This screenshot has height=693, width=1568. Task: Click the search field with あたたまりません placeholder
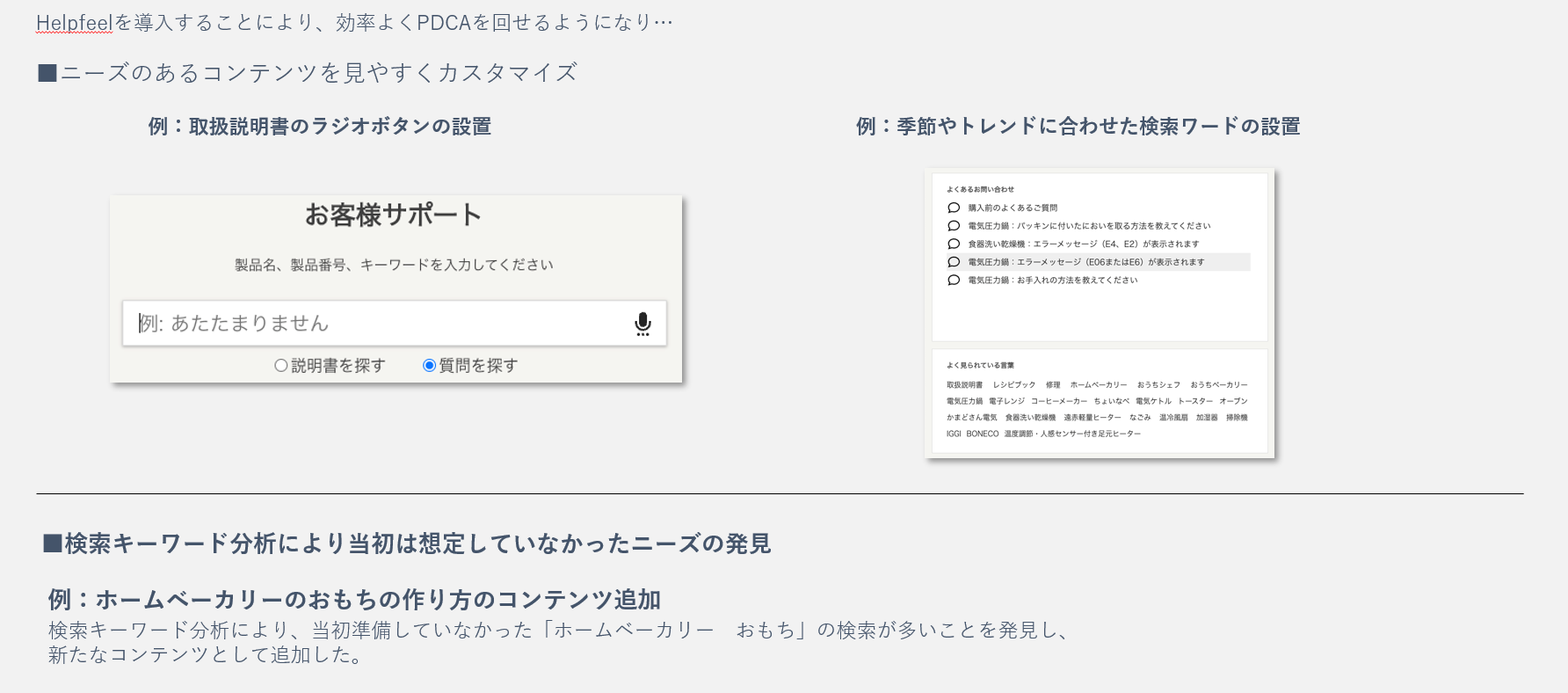(x=378, y=324)
